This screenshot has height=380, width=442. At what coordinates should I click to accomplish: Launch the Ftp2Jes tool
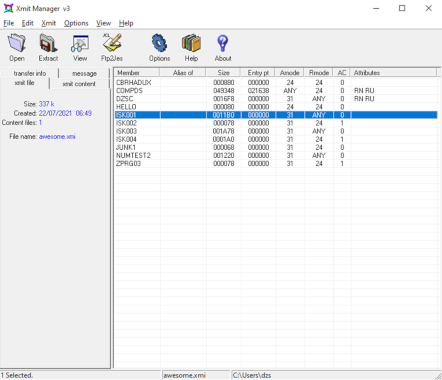(x=112, y=48)
